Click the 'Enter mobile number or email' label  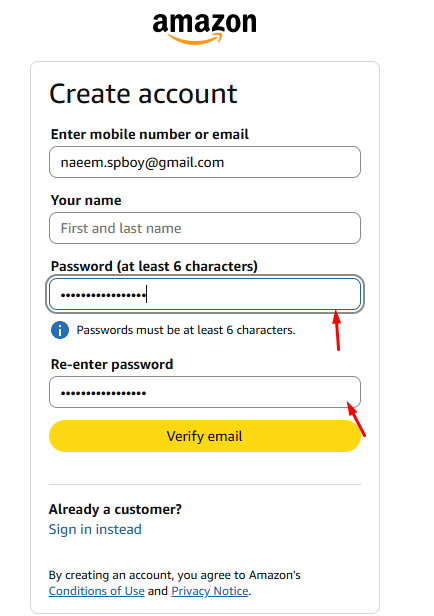click(x=150, y=134)
